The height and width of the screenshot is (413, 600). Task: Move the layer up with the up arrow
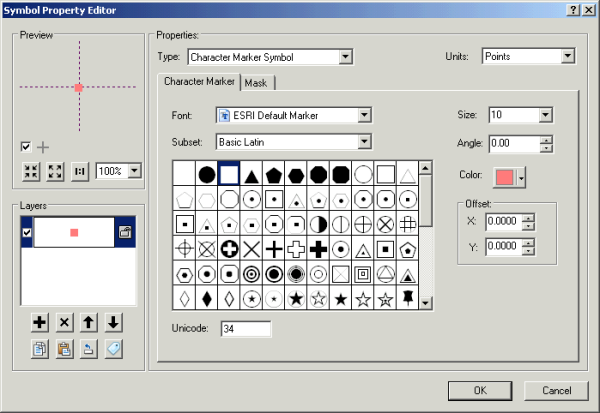(x=89, y=322)
